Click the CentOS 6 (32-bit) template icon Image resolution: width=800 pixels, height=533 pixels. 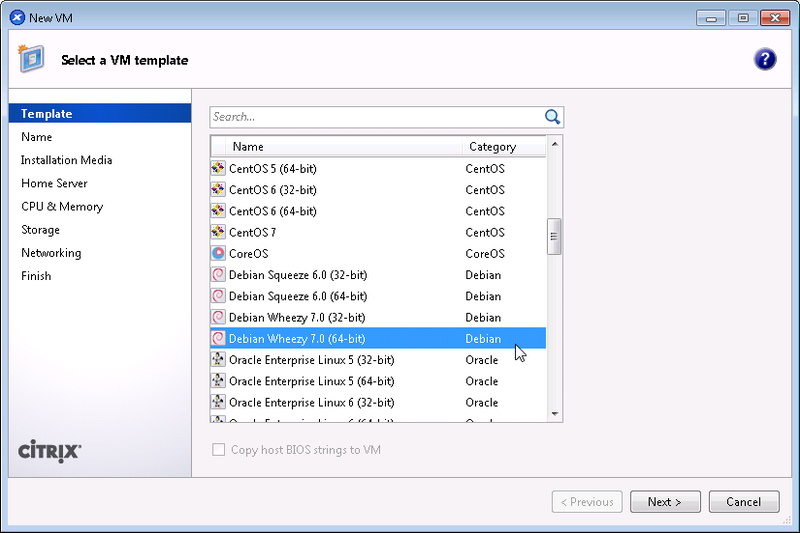pos(218,189)
